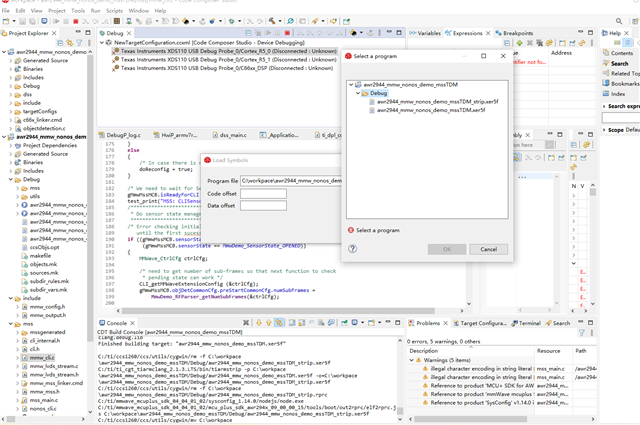Click the Project Explorer vertical scrollbar
Image resolution: width=640 pixels, height=425 pixels.
pyautogui.click(x=90, y=196)
